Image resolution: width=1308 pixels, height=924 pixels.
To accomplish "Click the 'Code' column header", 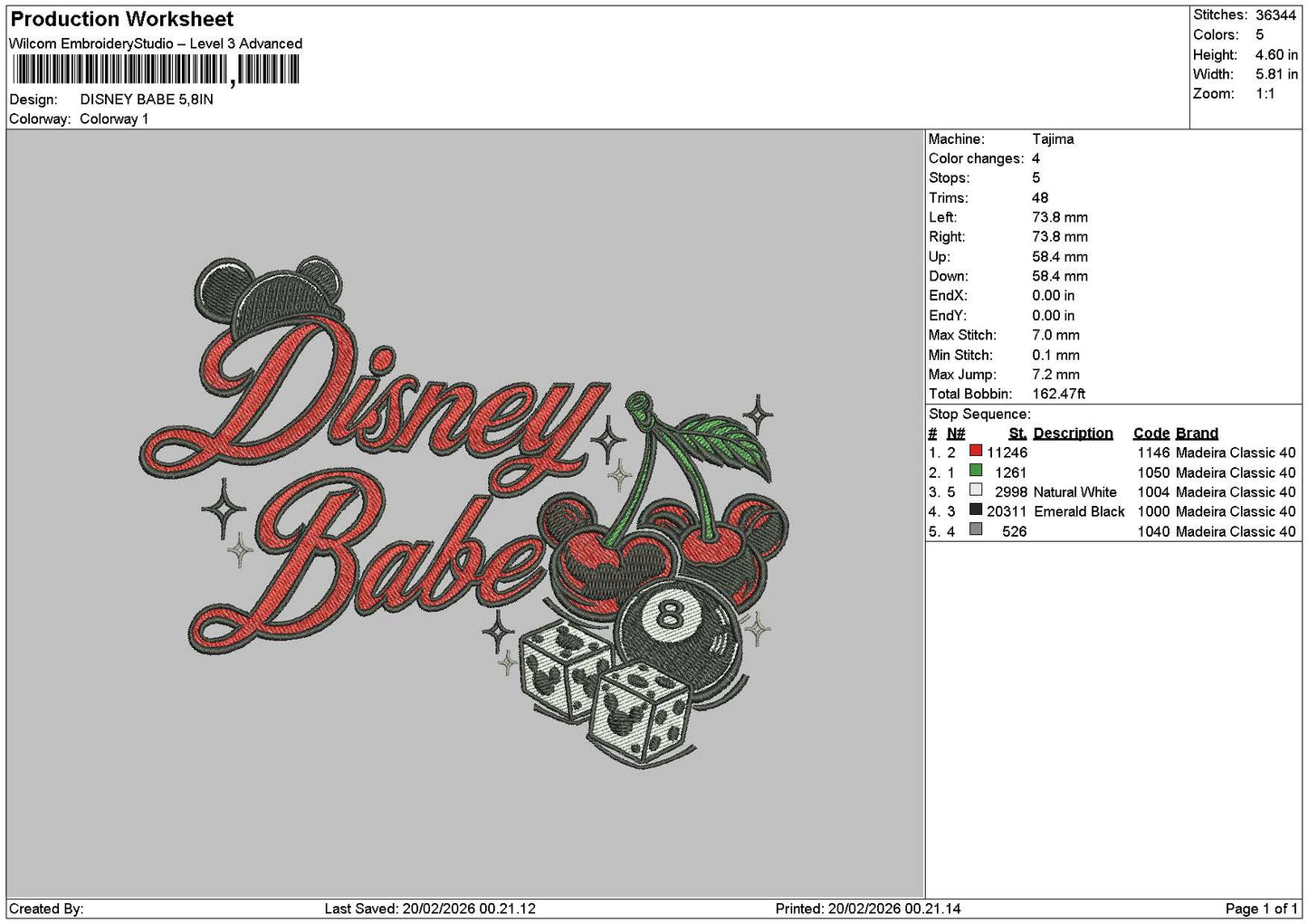I will coord(1151,433).
